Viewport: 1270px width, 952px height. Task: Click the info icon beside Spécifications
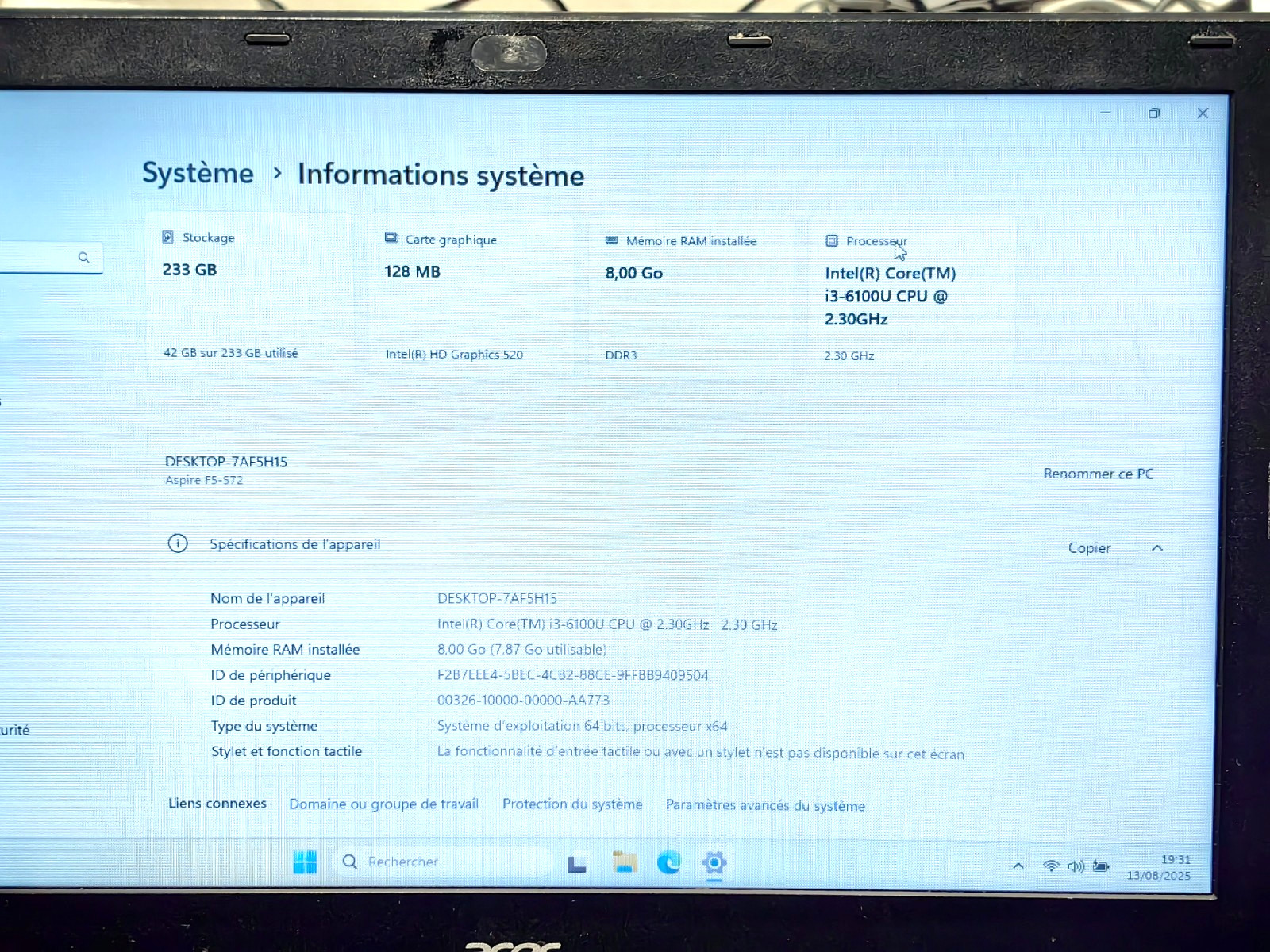pyautogui.click(x=178, y=543)
